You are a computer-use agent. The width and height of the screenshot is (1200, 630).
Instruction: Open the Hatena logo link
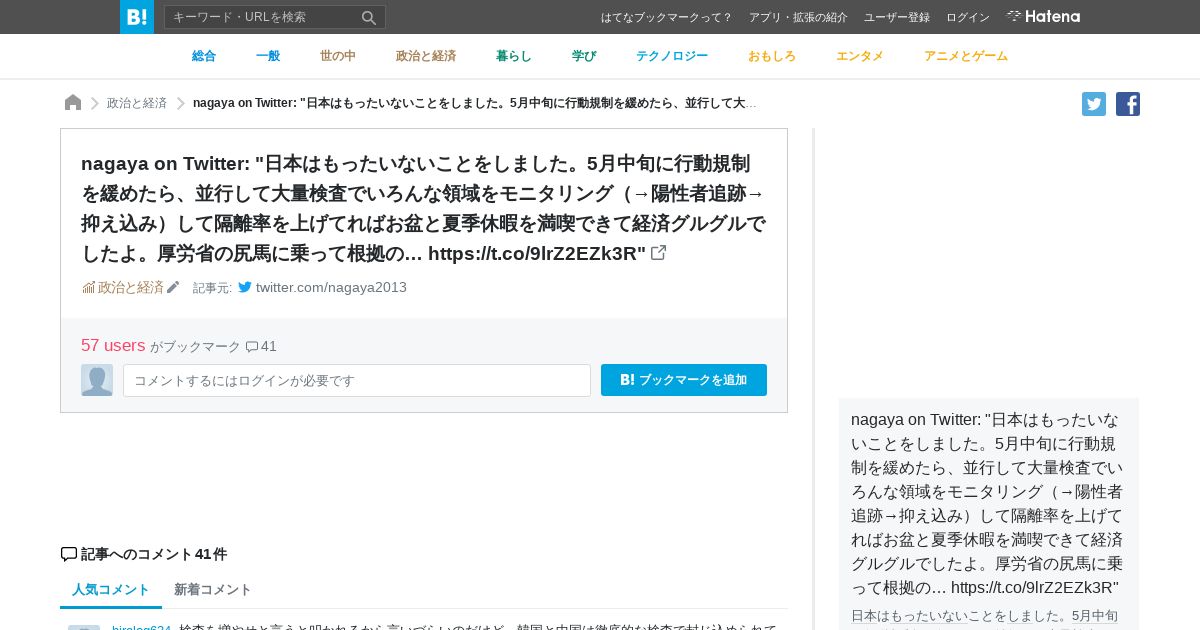pyautogui.click(x=1043, y=16)
